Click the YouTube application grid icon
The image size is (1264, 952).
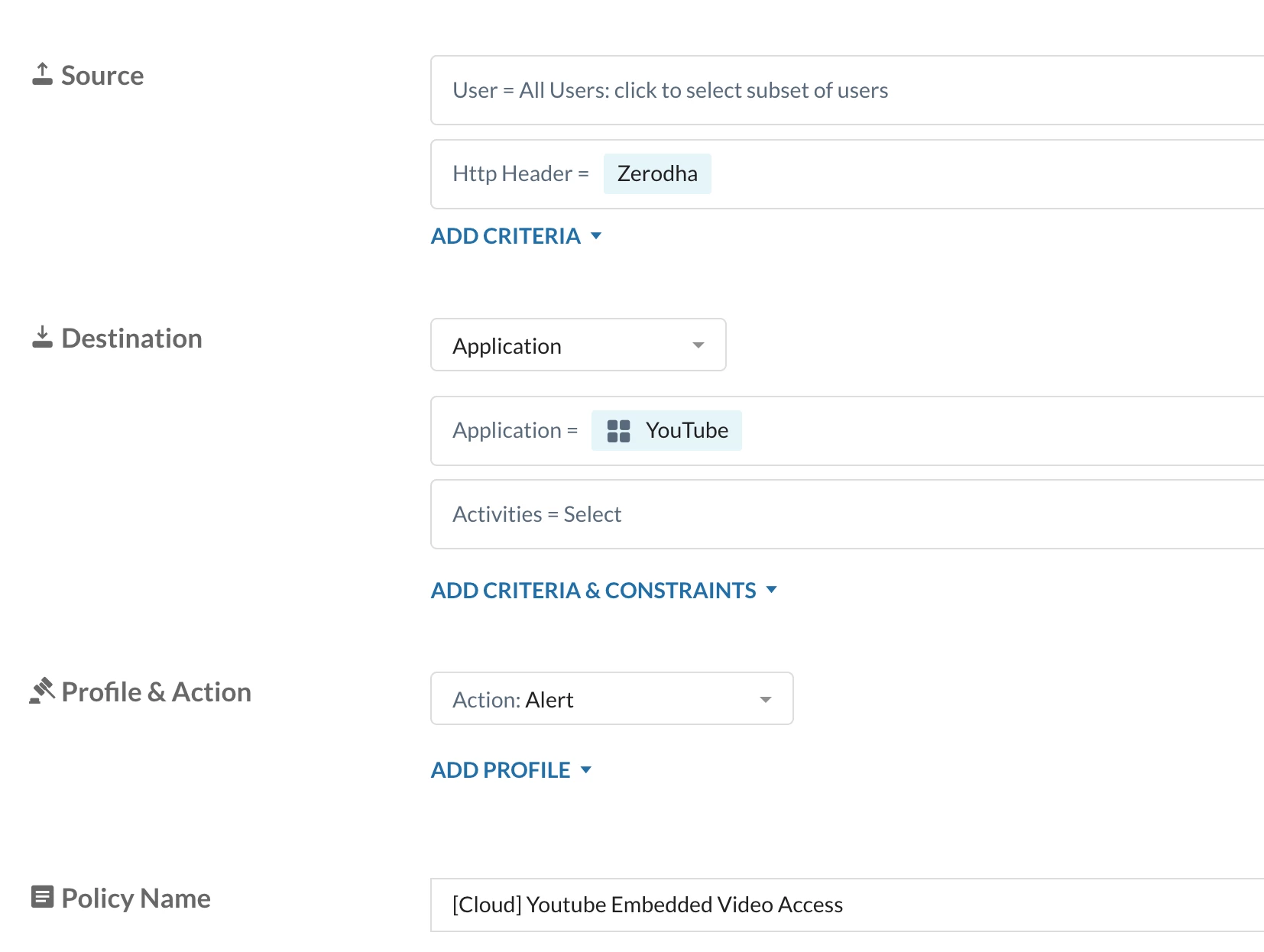618,431
